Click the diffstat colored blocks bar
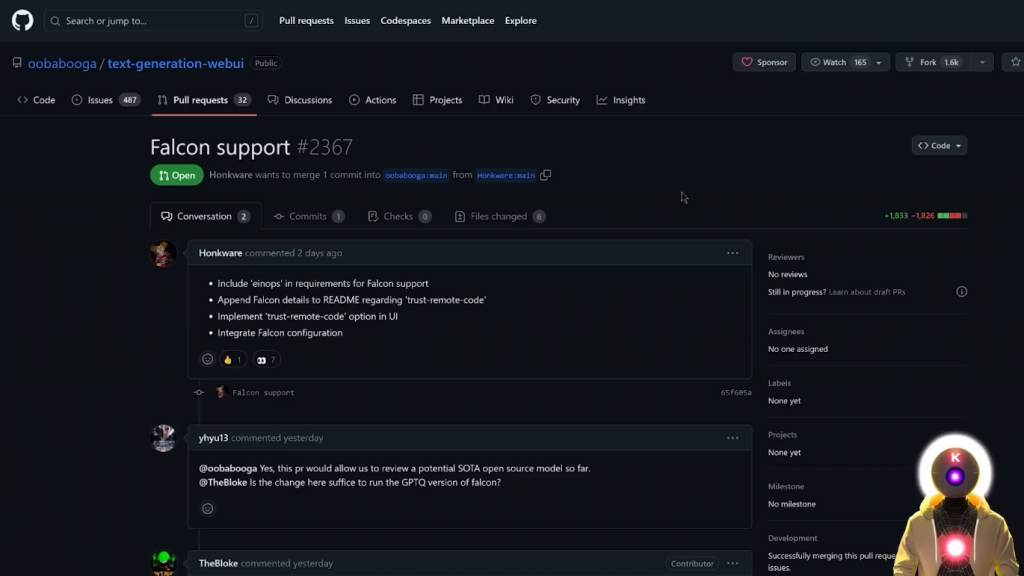Image resolution: width=1024 pixels, height=576 pixels. [x=952, y=216]
